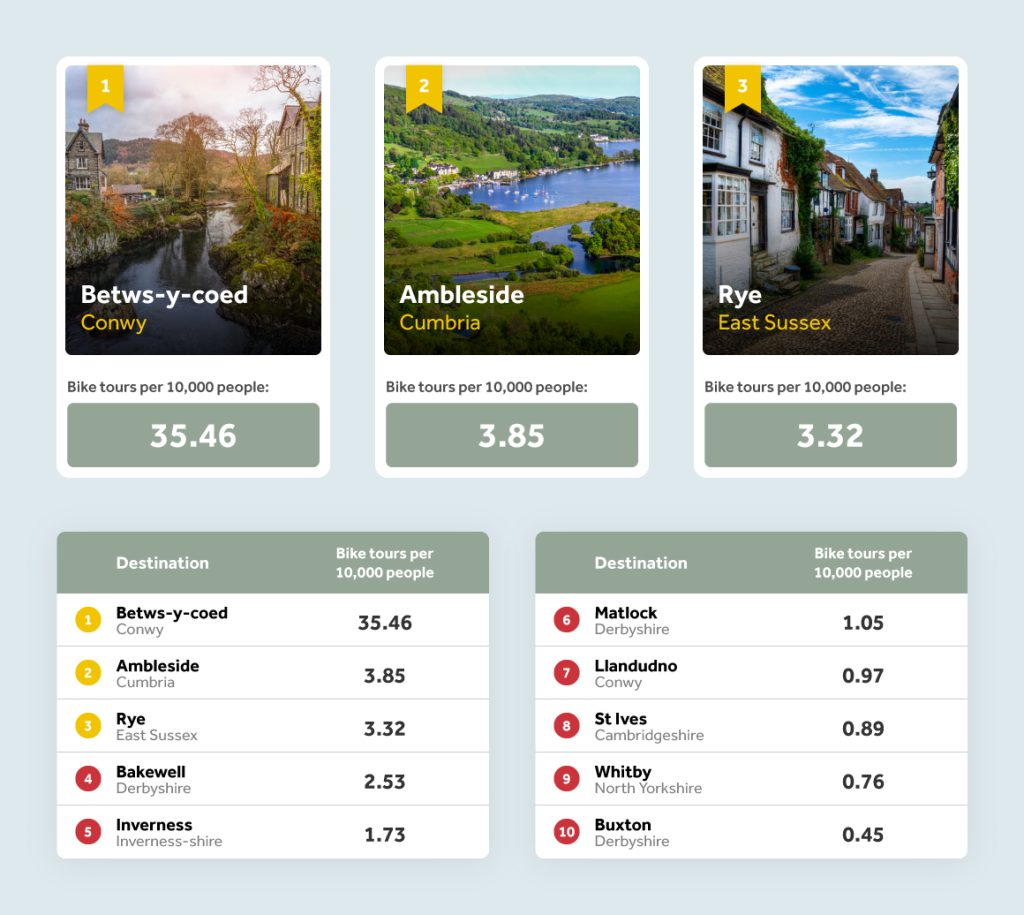The image size is (1024, 915).
Task: Click the 35.46 bike tours value box
Action: [x=193, y=435]
